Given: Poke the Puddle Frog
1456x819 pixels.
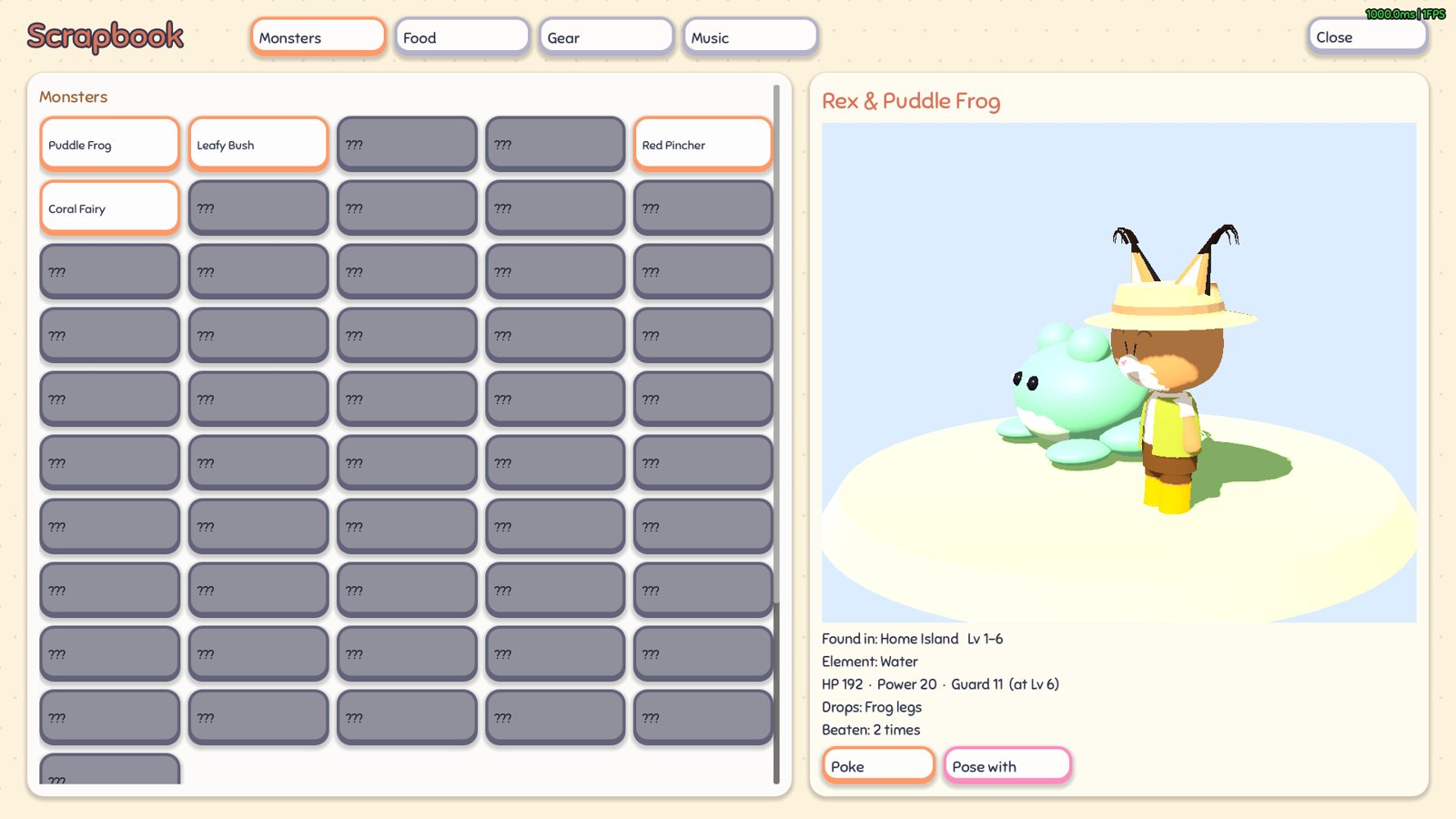Looking at the screenshot, I should pos(879,766).
